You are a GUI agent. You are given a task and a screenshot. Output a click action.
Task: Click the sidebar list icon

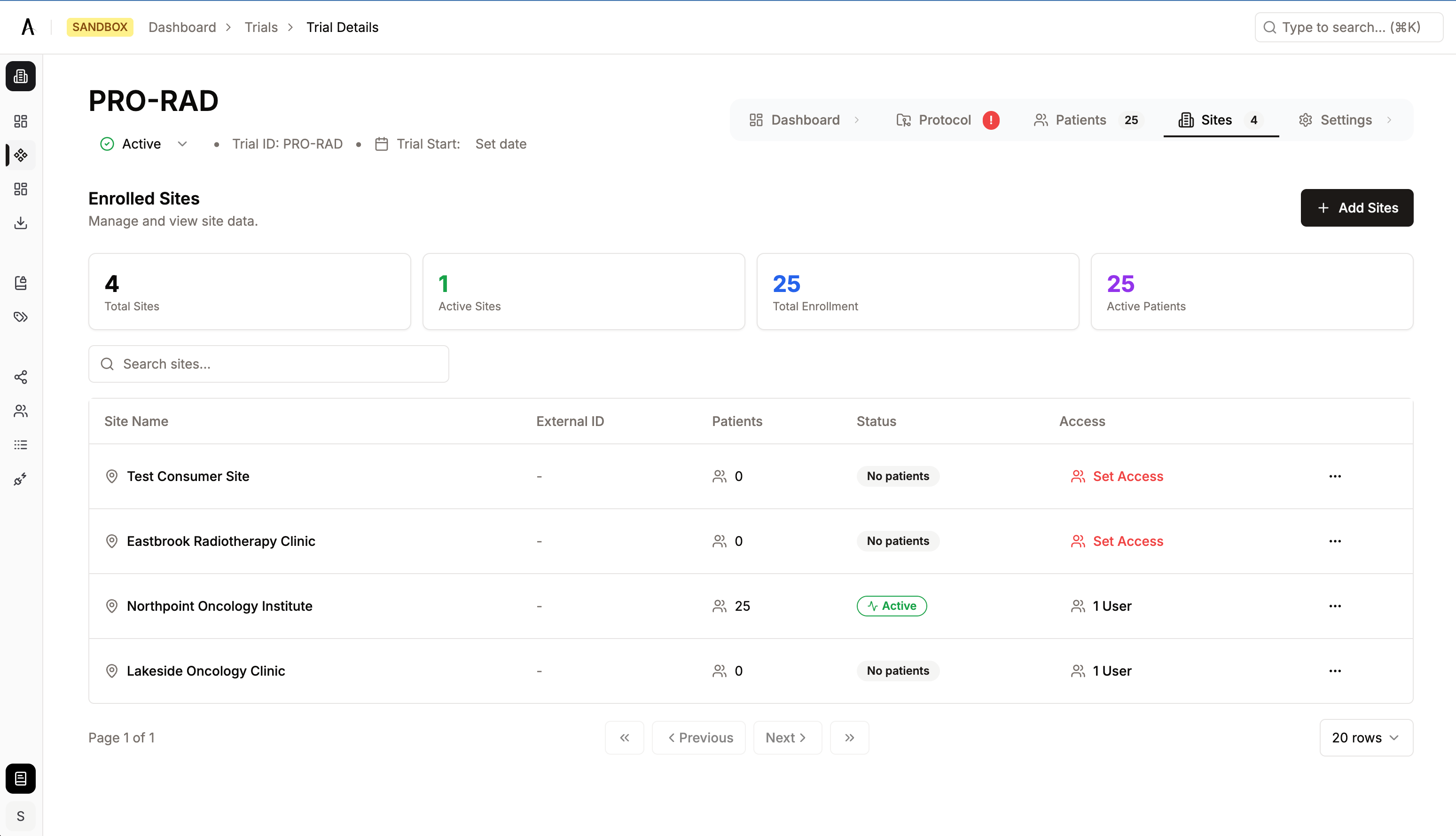pyautogui.click(x=21, y=444)
